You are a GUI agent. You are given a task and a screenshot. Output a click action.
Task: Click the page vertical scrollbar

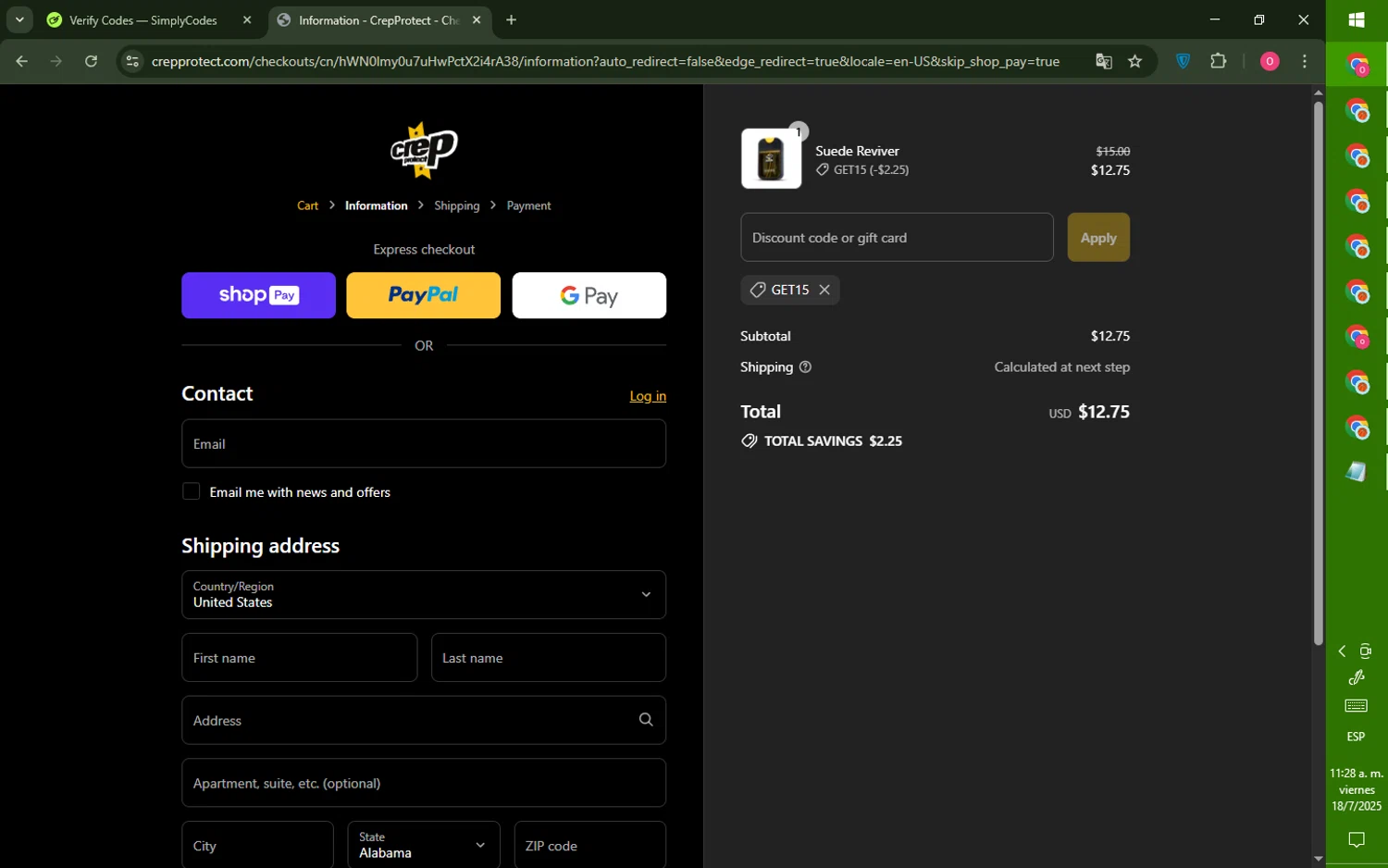[1318, 373]
